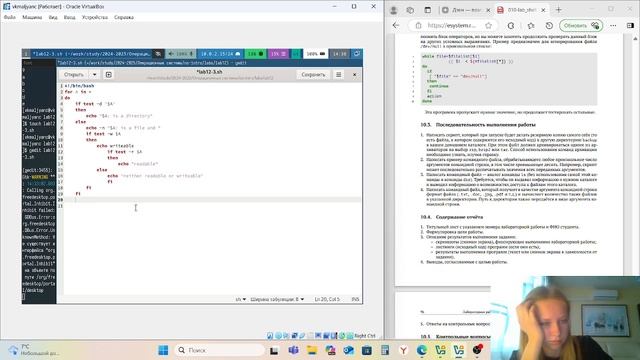The image size is (640, 360).
Task: Open Edge tab actions menu icon
Action: (427, 10)
